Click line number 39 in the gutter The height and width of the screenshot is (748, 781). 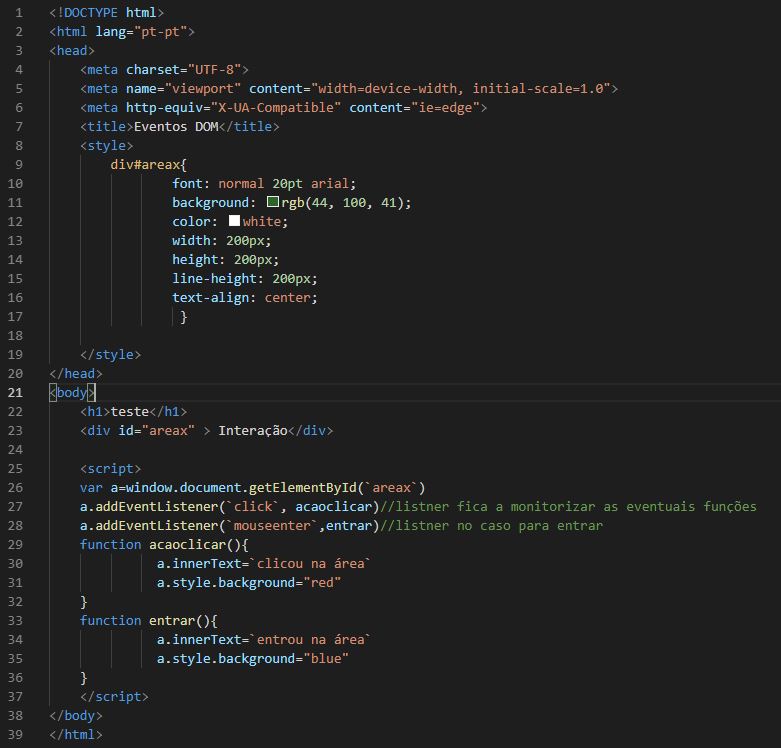pos(15,735)
